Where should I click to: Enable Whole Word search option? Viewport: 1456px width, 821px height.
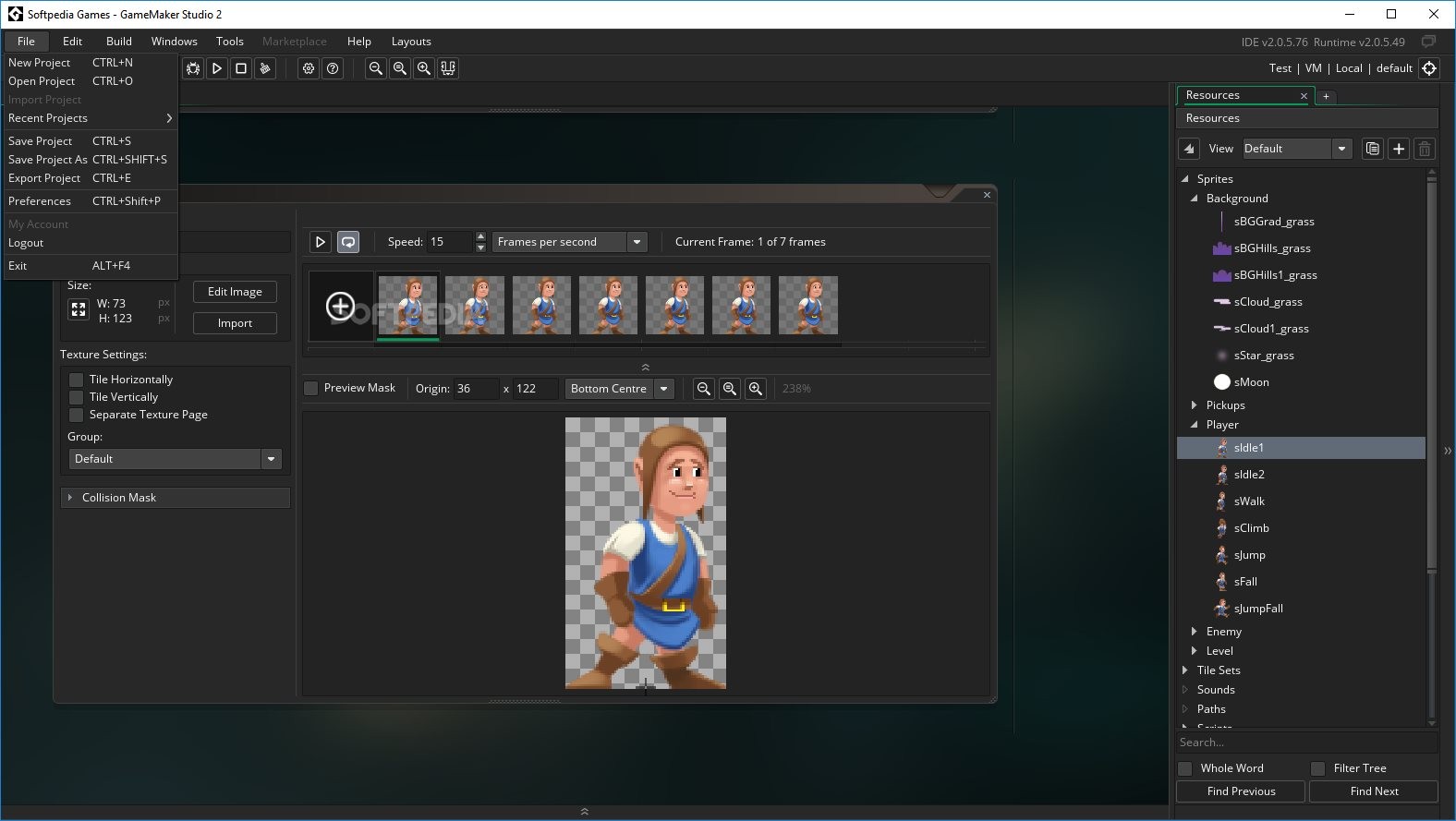1185,768
